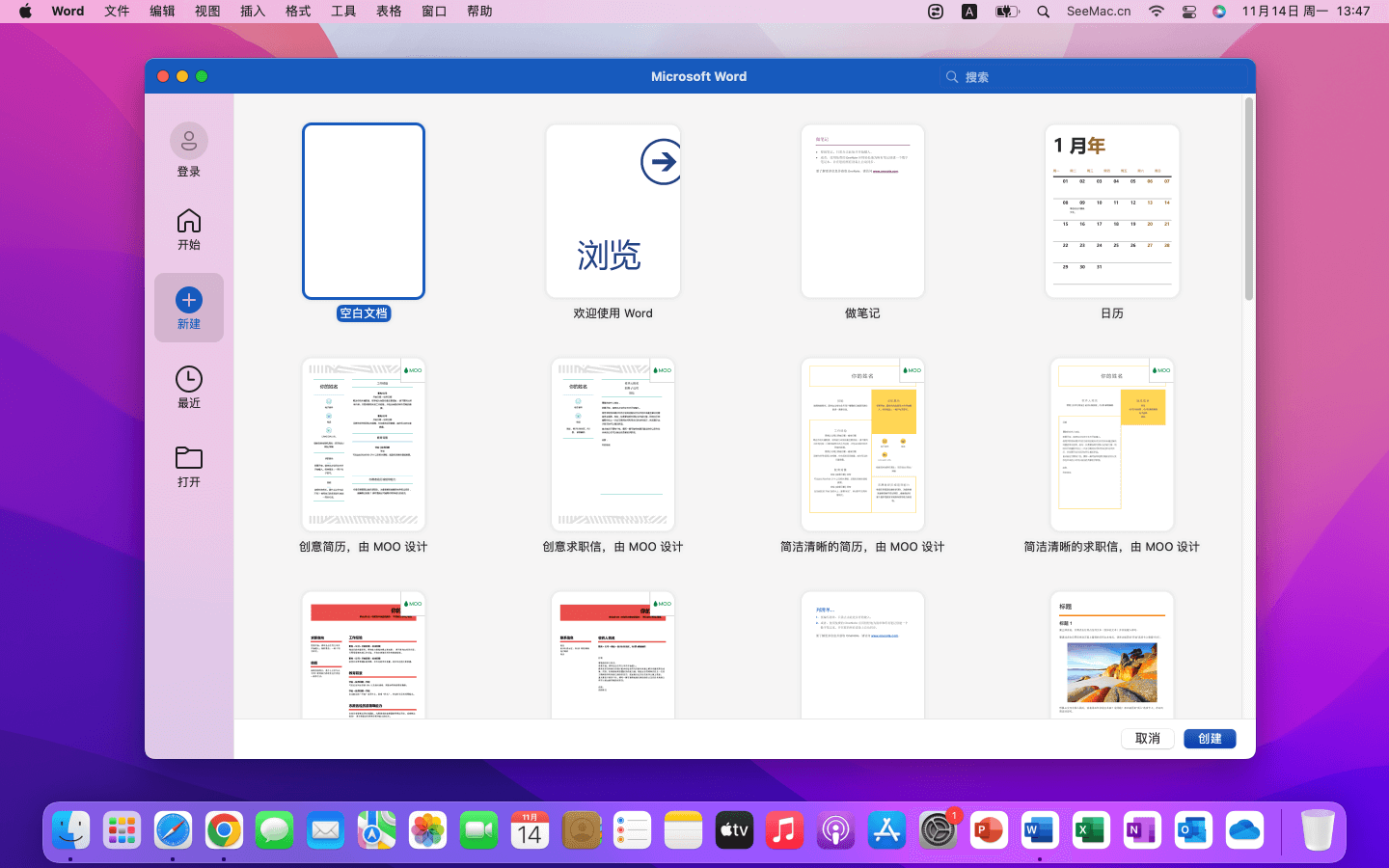Pick the 做笔记 note-taking template
The image size is (1389, 868).
[x=862, y=211]
